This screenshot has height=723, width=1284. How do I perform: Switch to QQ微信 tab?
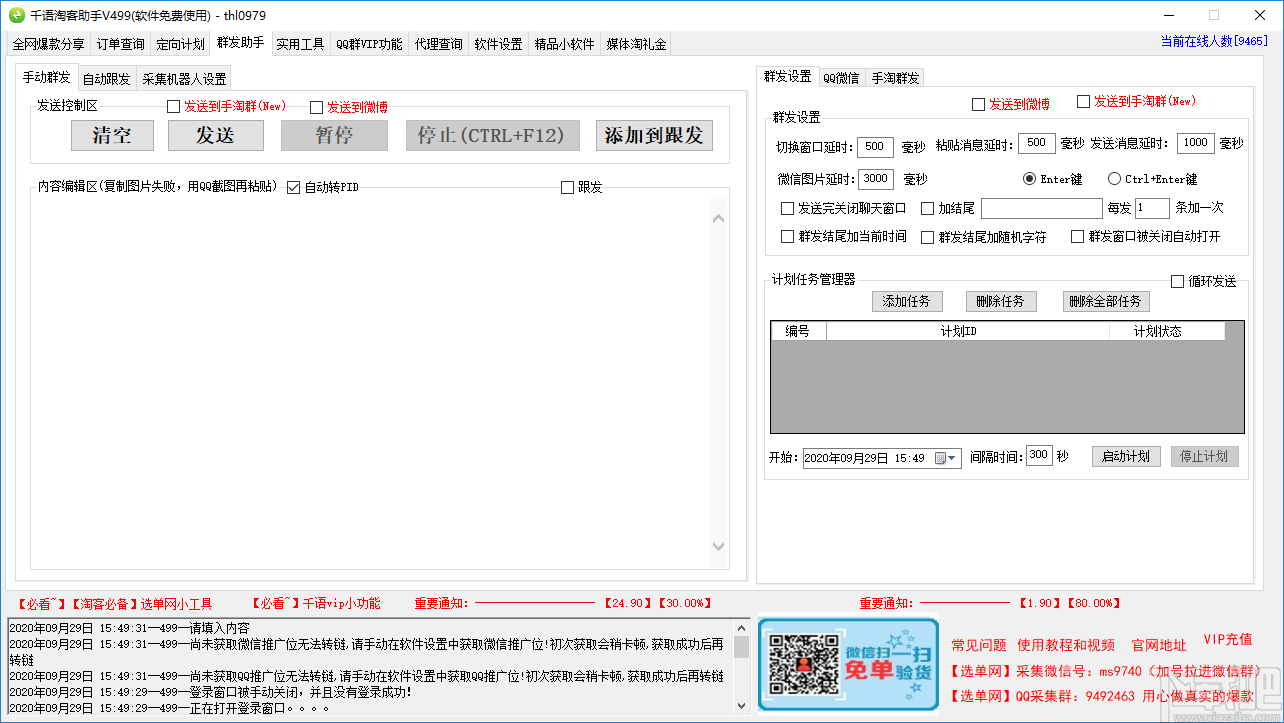click(841, 78)
